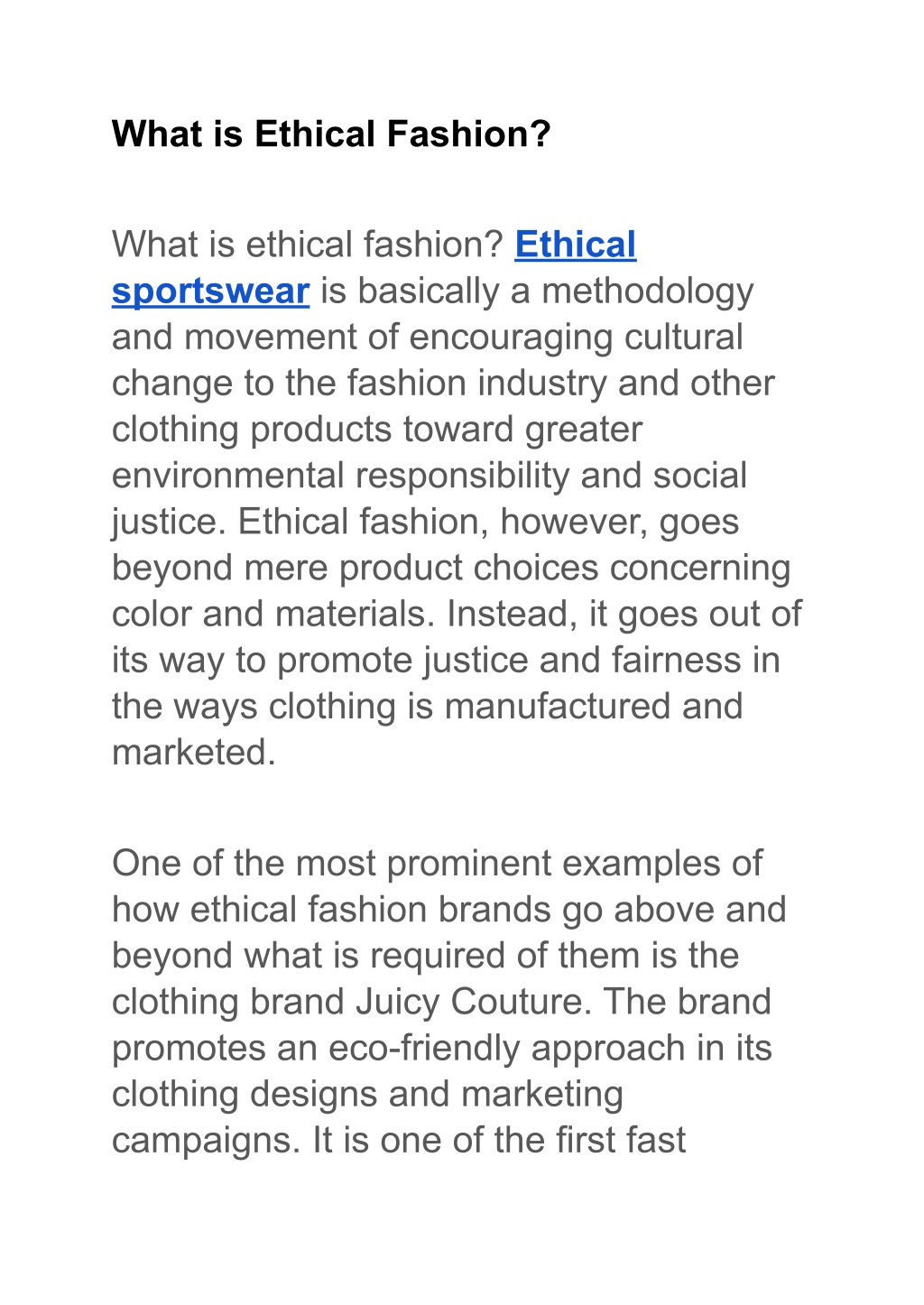The height and width of the screenshot is (1305, 924).
Task: Click the "sportswear" blue link word
Action: point(210,292)
